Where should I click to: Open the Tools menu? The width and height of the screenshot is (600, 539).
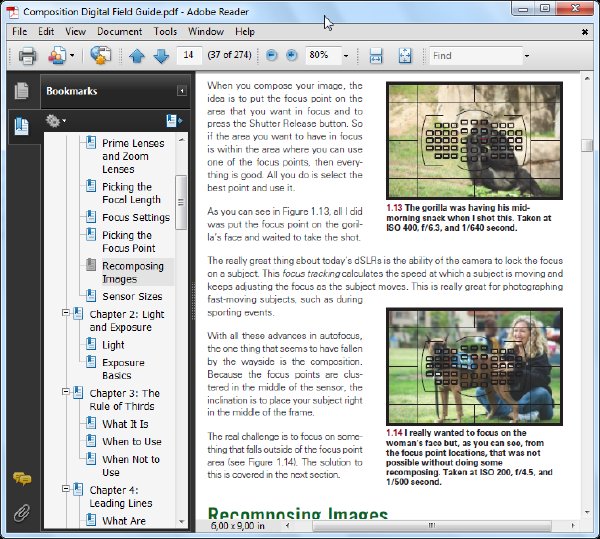pyautogui.click(x=165, y=31)
